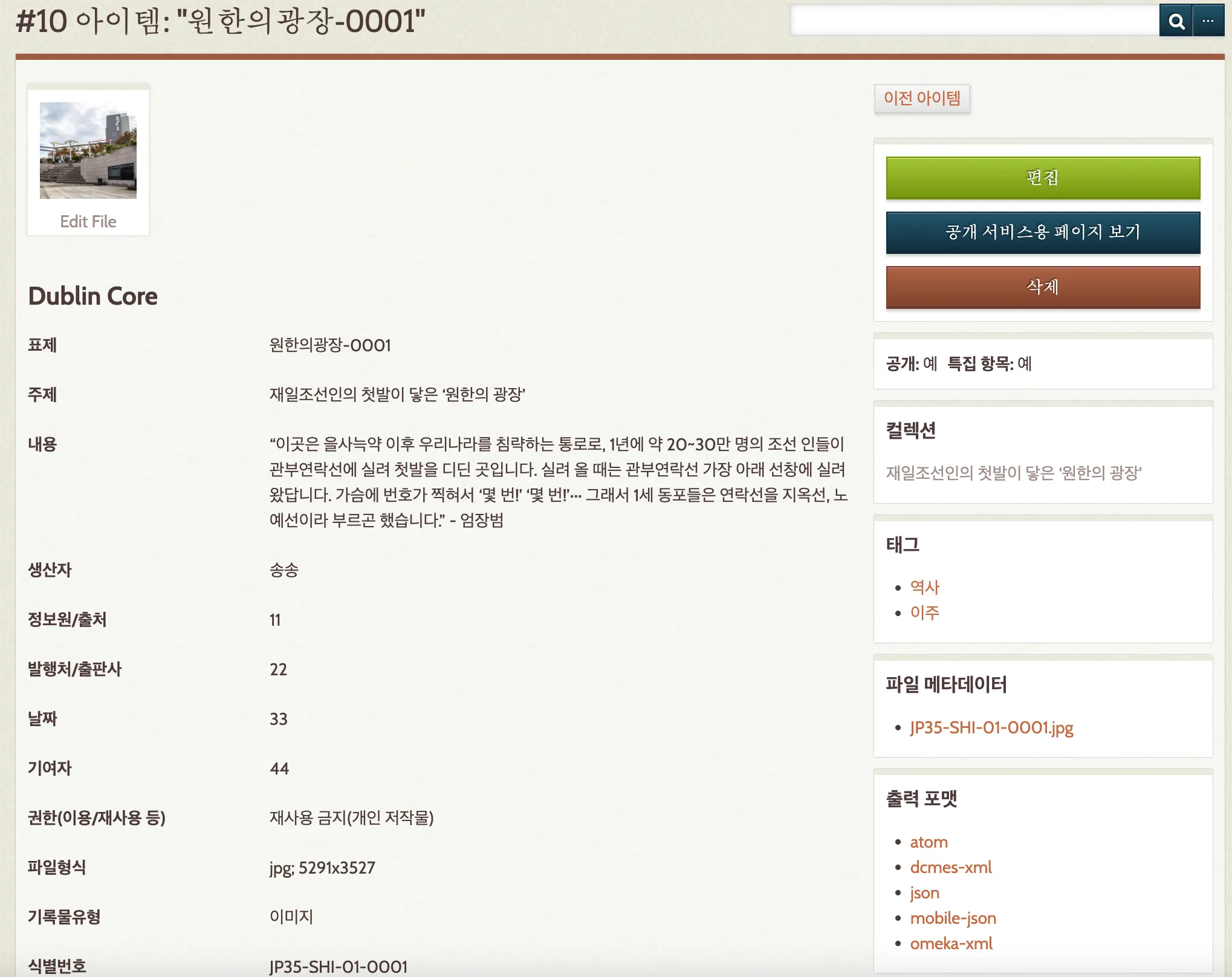Screen dimensions: 1232x977
Task: Choose the json output format
Action: [924, 893]
